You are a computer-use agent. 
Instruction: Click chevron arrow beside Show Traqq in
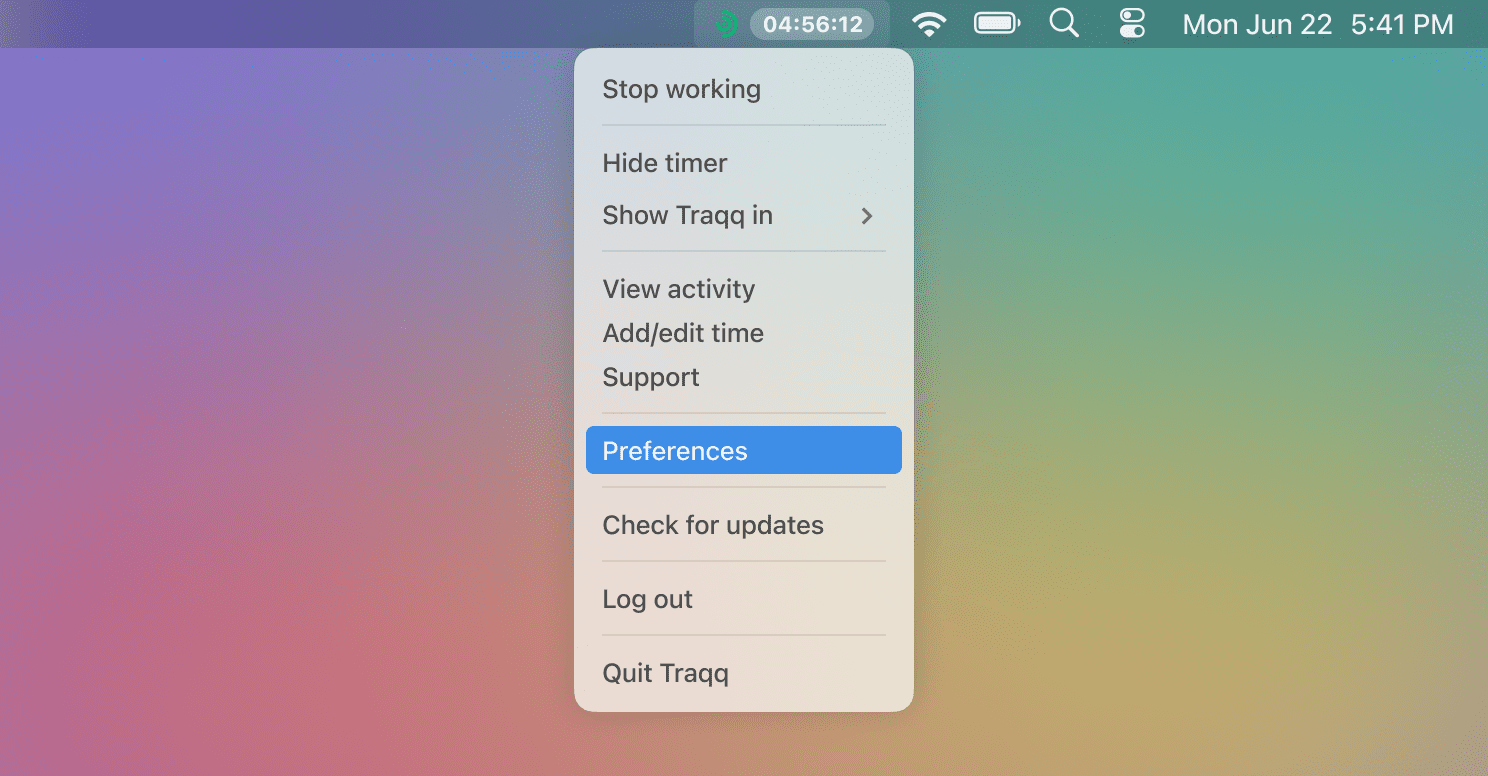coord(867,216)
